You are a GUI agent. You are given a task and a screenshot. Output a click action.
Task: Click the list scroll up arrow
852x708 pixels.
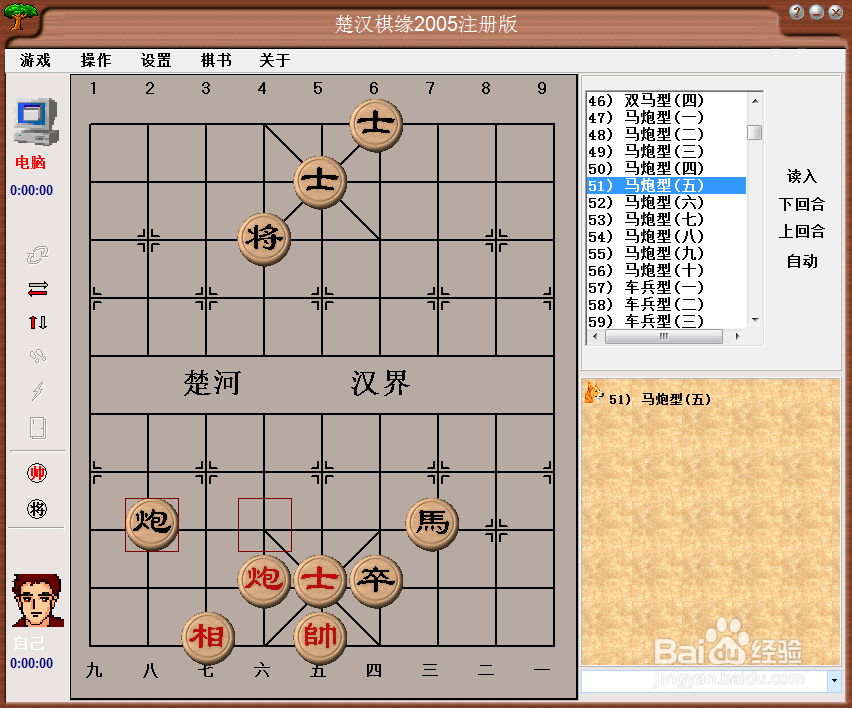click(x=755, y=101)
